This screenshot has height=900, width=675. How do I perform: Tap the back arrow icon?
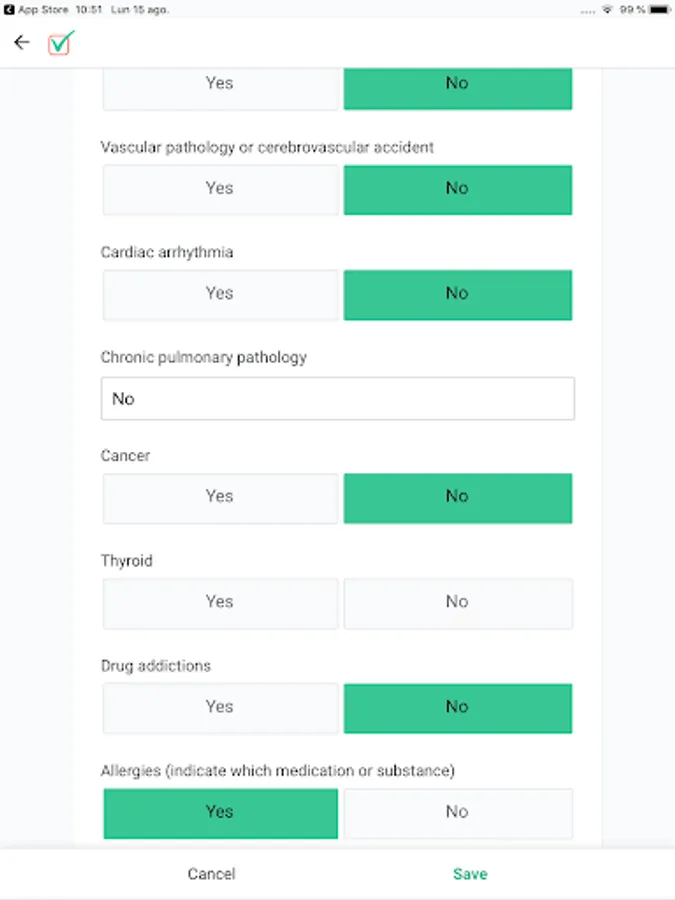tap(22, 42)
